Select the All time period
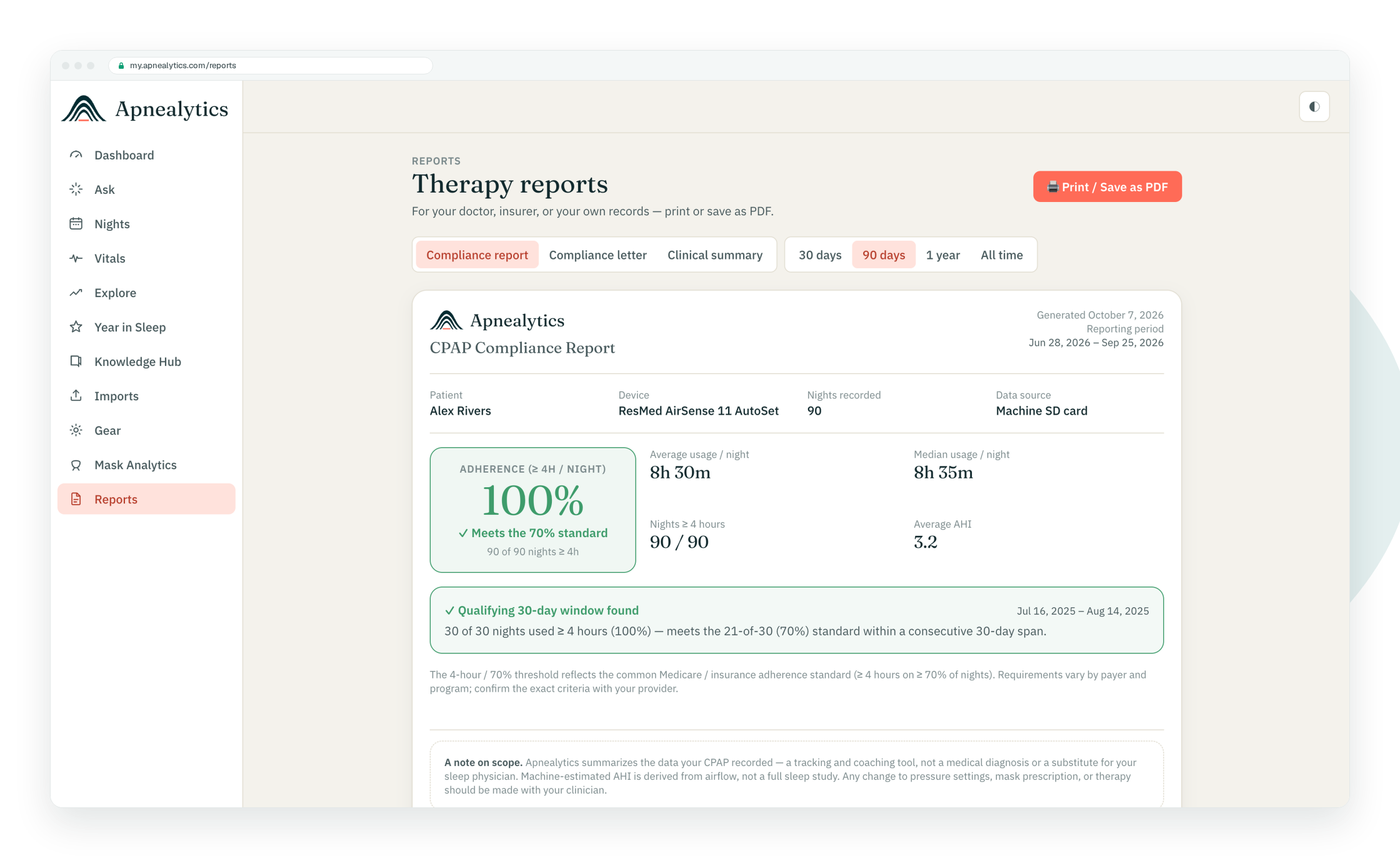 tap(1002, 255)
